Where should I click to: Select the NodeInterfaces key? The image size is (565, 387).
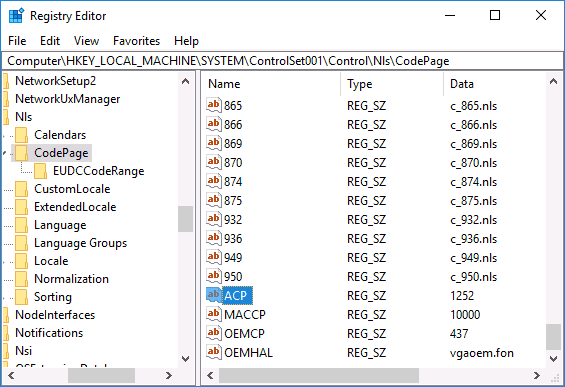point(55,315)
